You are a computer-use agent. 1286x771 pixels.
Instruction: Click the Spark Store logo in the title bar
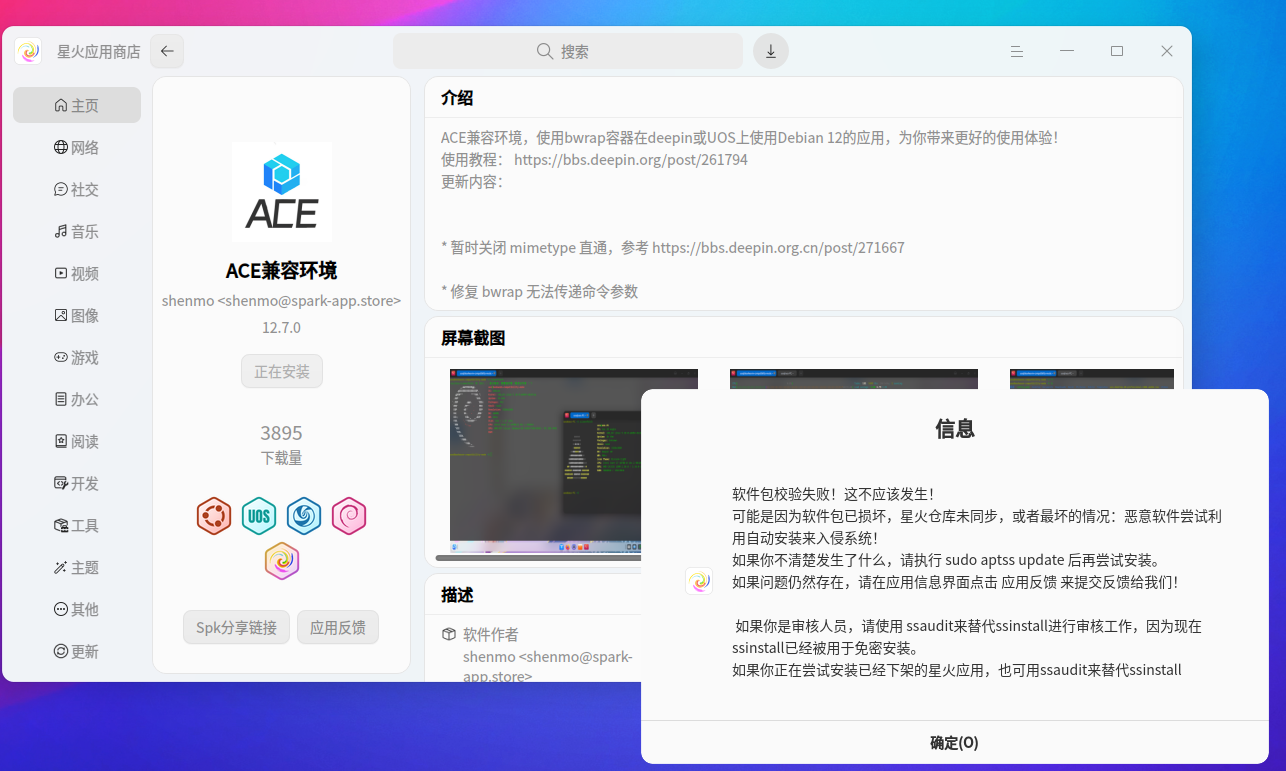pyautogui.click(x=28, y=51)
